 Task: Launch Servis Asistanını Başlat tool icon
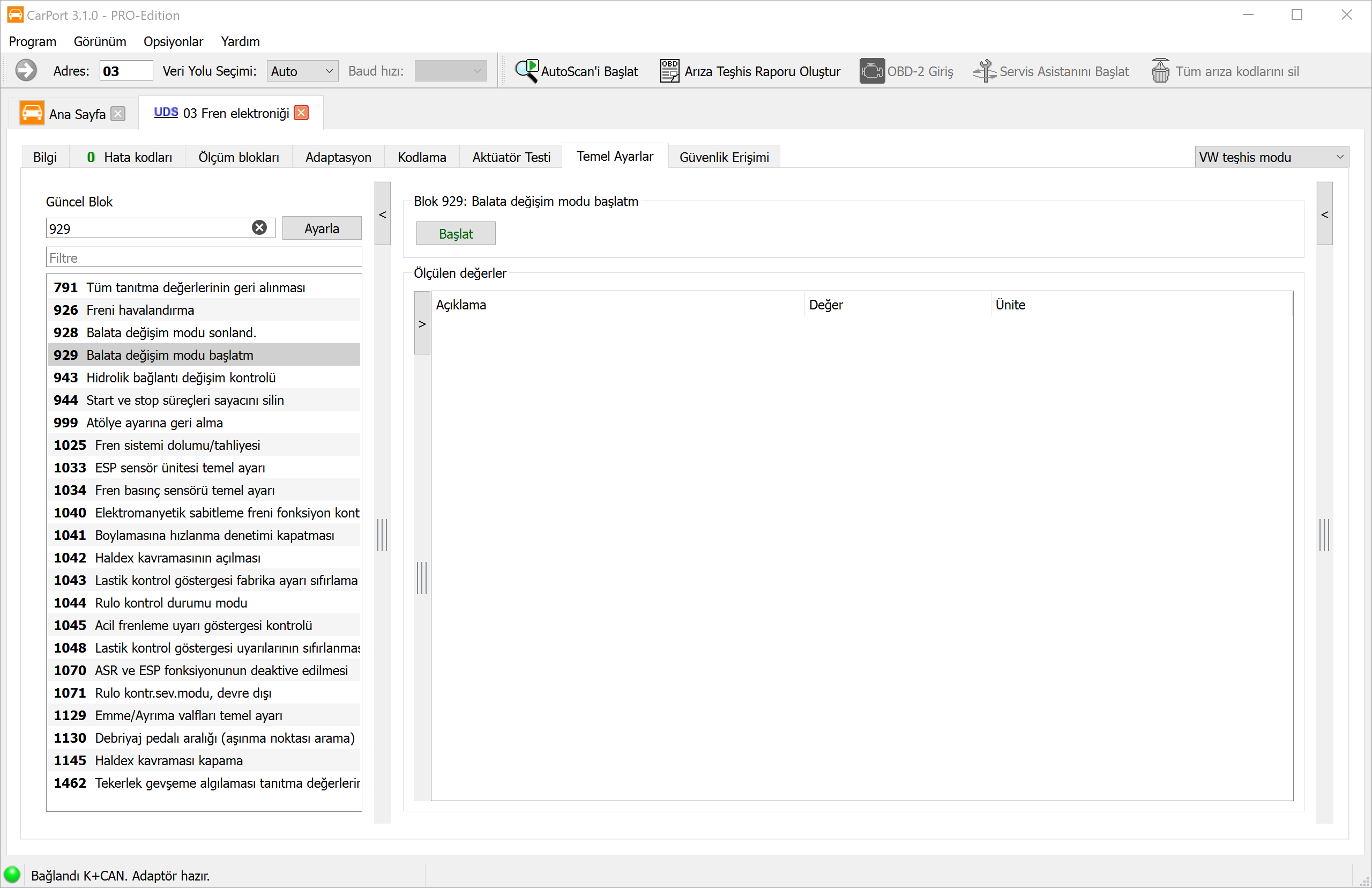984,71
